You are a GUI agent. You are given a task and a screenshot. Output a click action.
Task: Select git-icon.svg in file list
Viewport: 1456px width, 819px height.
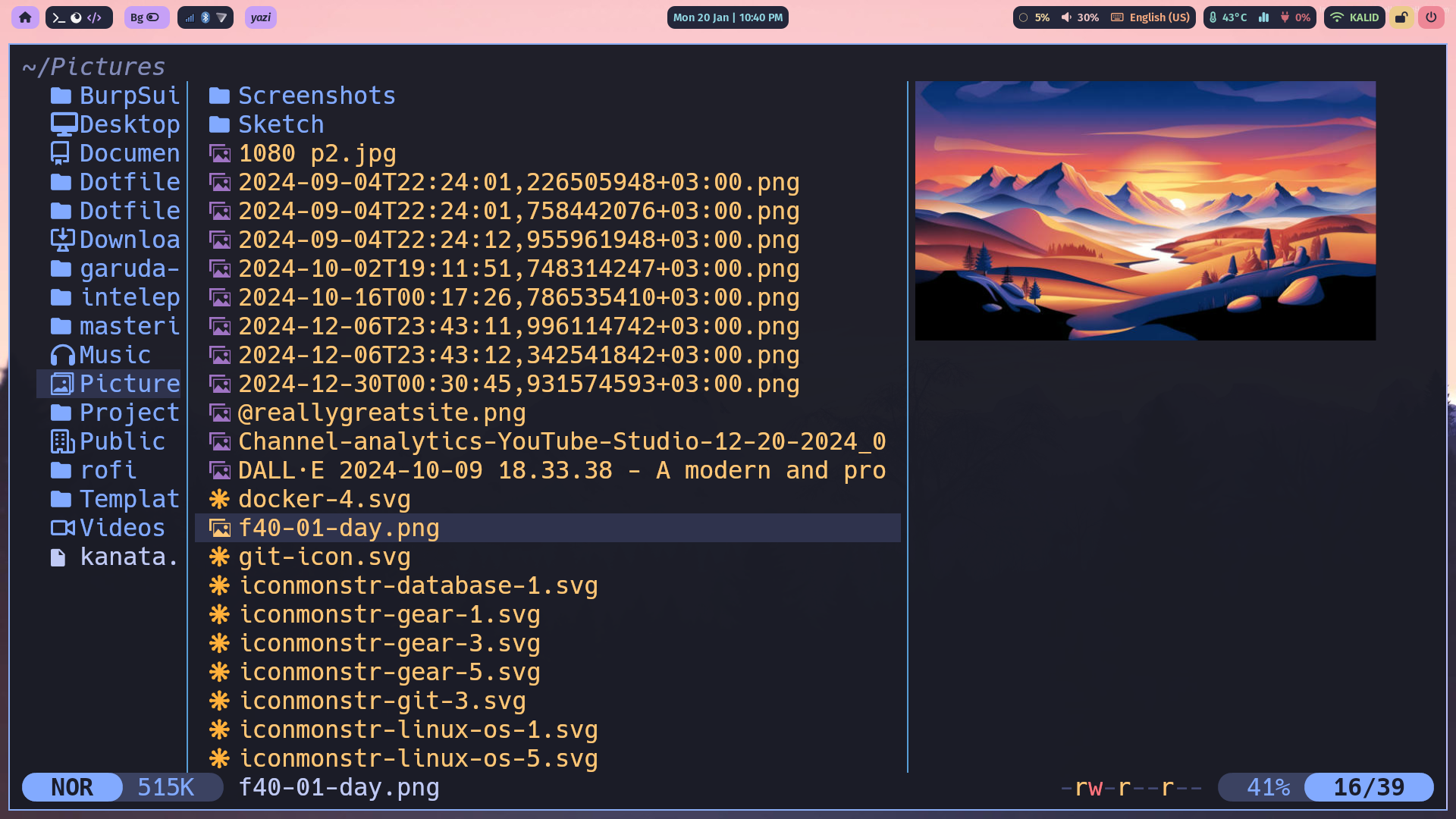coord(324,557)
